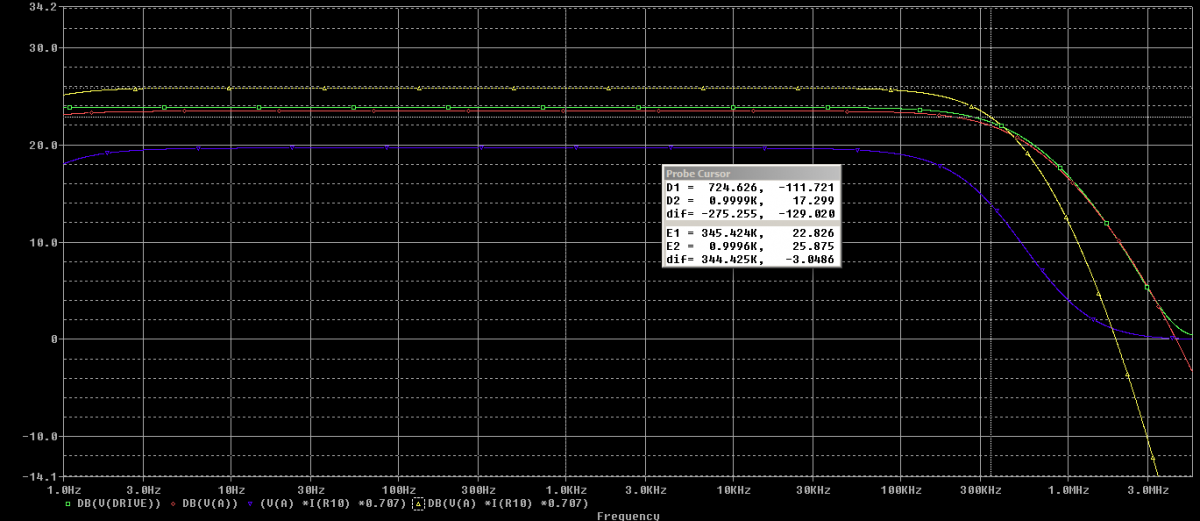
Task: Click the green square DB(V(DRIVE)) legend marker
Action: (68, 503)
